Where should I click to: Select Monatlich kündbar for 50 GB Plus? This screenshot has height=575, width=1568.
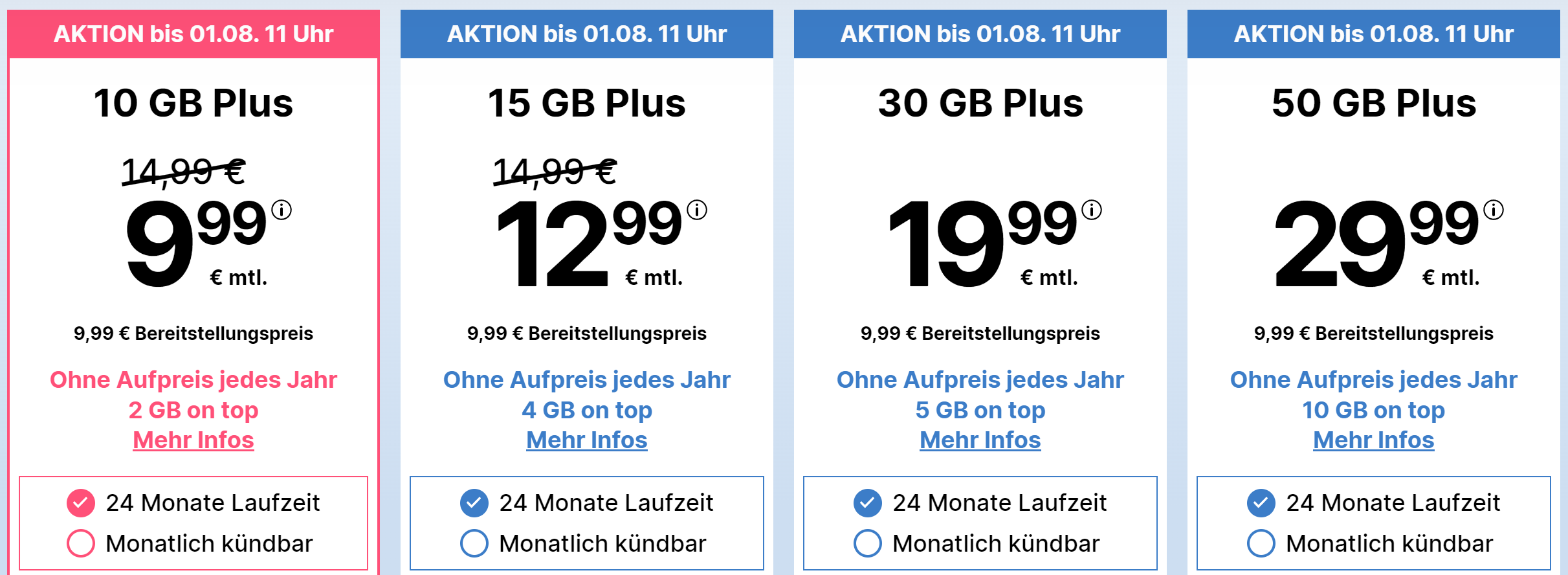pyautogui.click(x=1261, y=543)
